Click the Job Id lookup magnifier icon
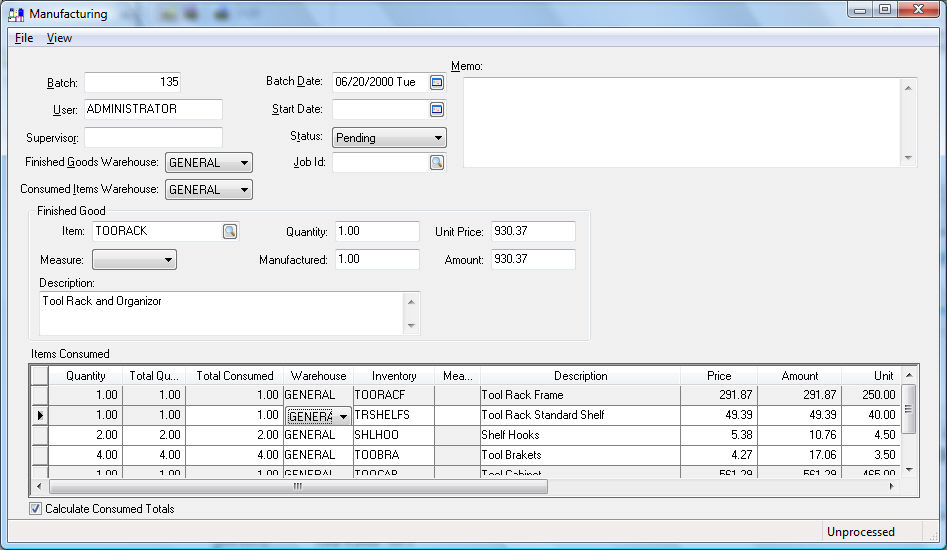The image size is (947, 550). 437,162
